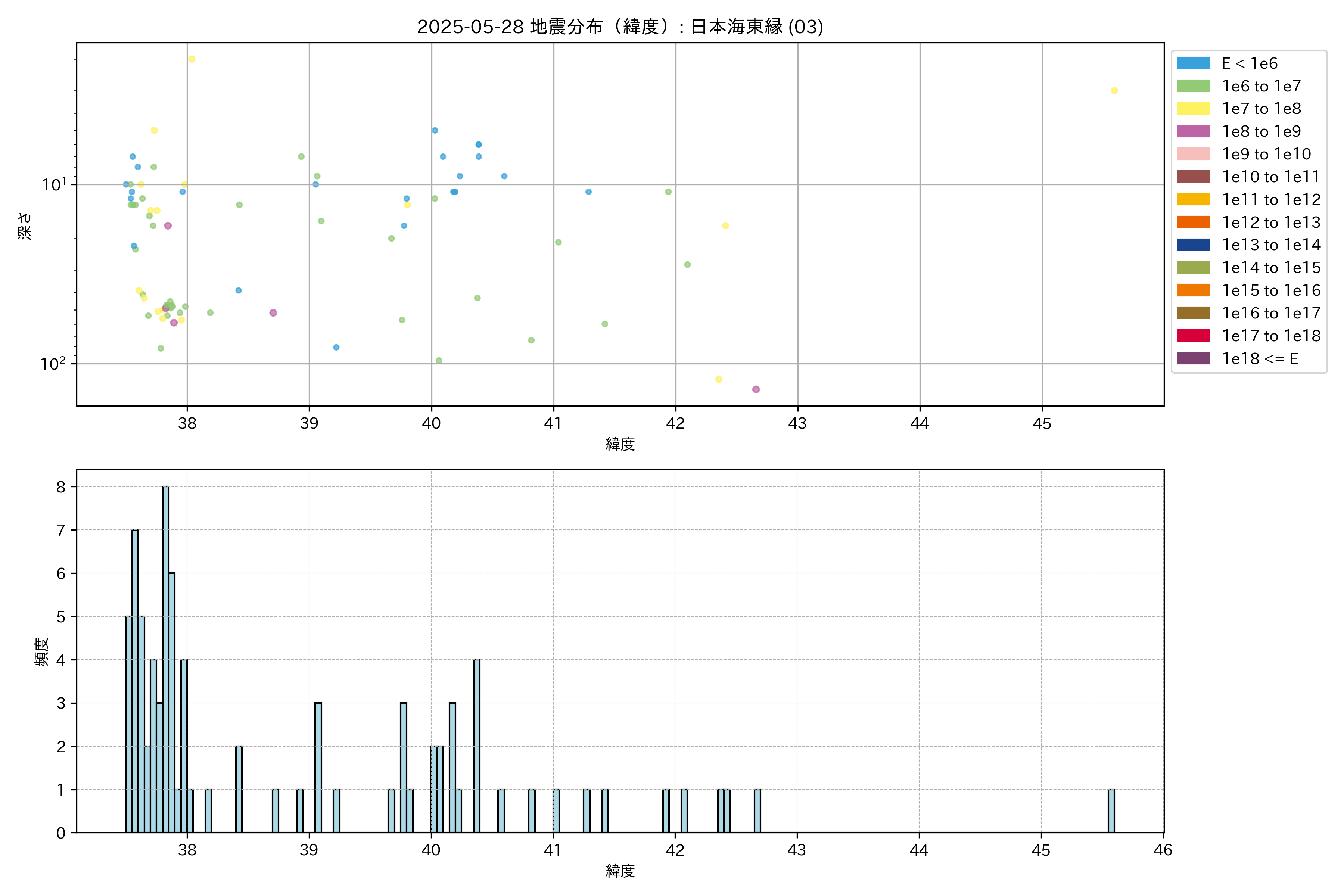Screen dimensions: 1344x896
Task: Click the 1e10 to 1e11 legend label
Action: 1271,177
